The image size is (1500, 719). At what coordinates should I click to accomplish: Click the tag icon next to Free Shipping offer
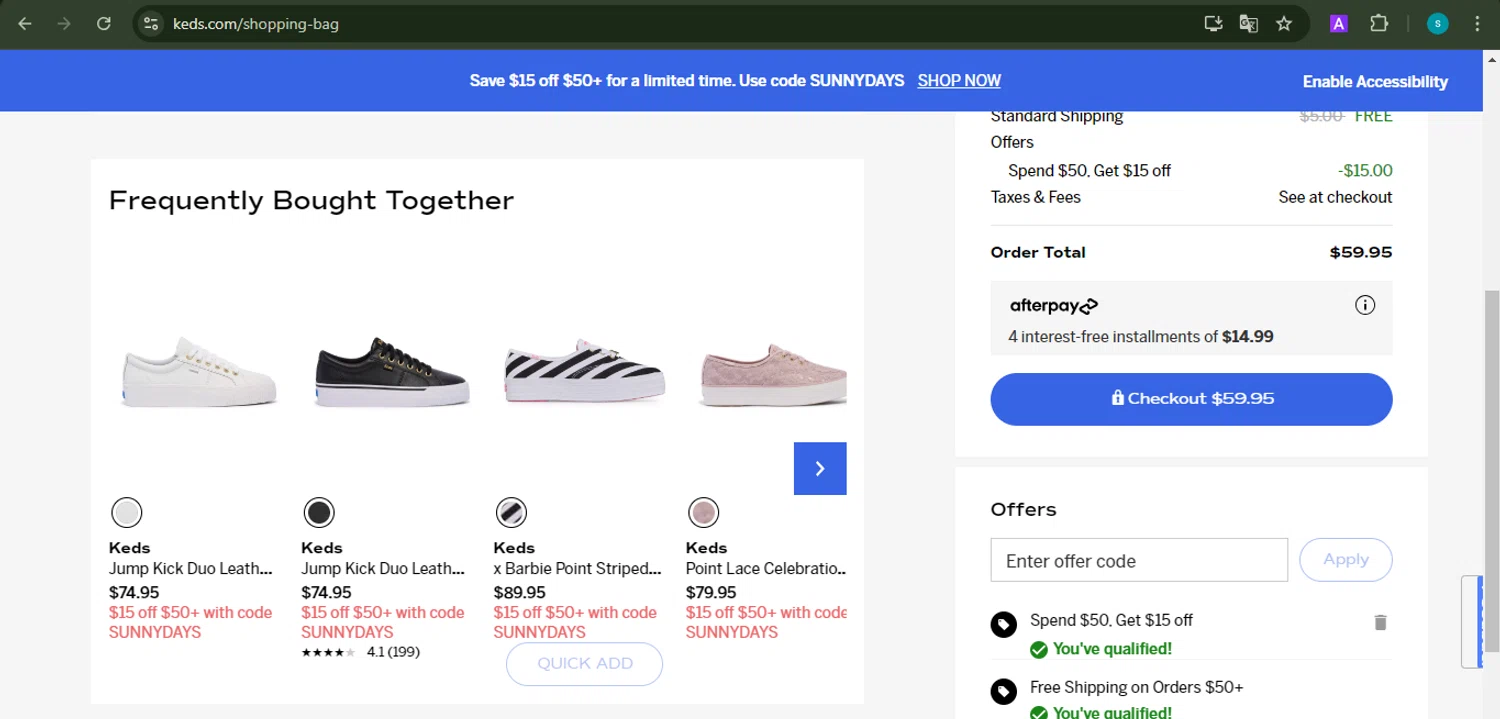click(x=1003, y=692)
